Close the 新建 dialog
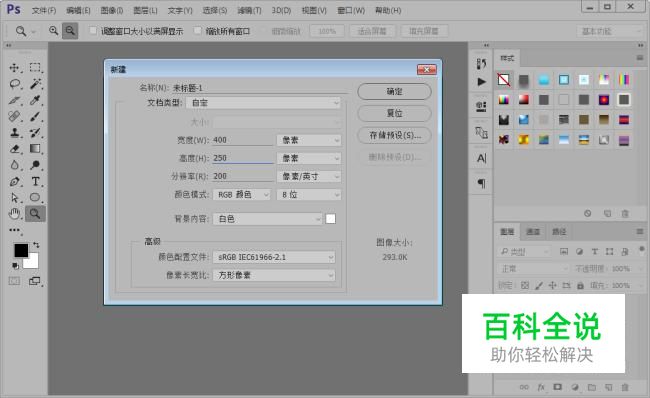This screenshot has width=650, height=398. (x=427, y=70)
